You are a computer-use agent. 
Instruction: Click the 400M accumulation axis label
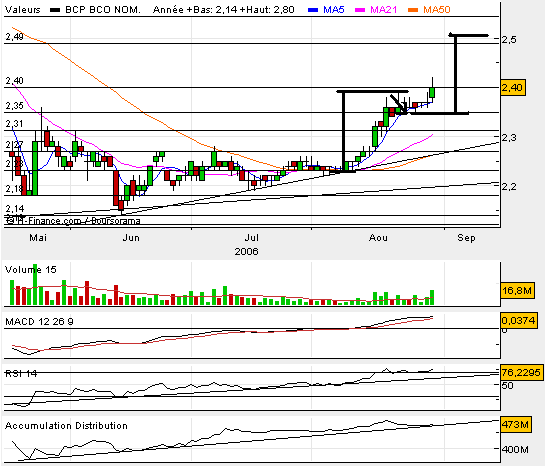point(515,450)
